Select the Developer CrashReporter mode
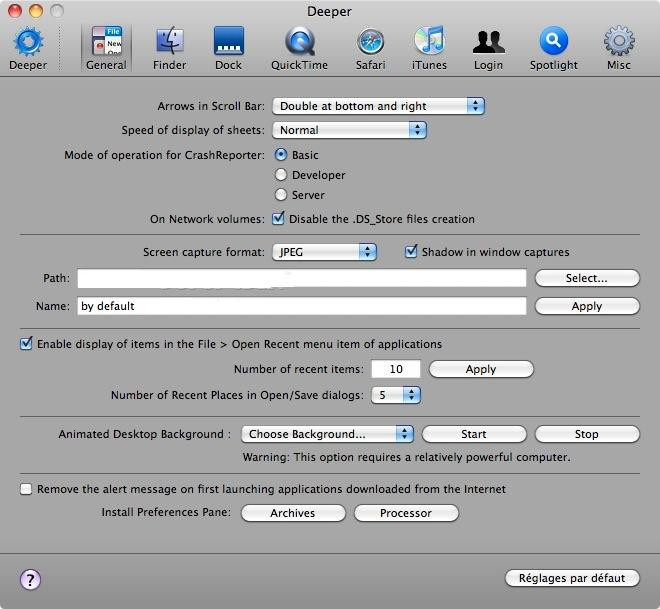The height and width of the screenshot is (609, 660). pyautogui.click(x=281, y=175)
